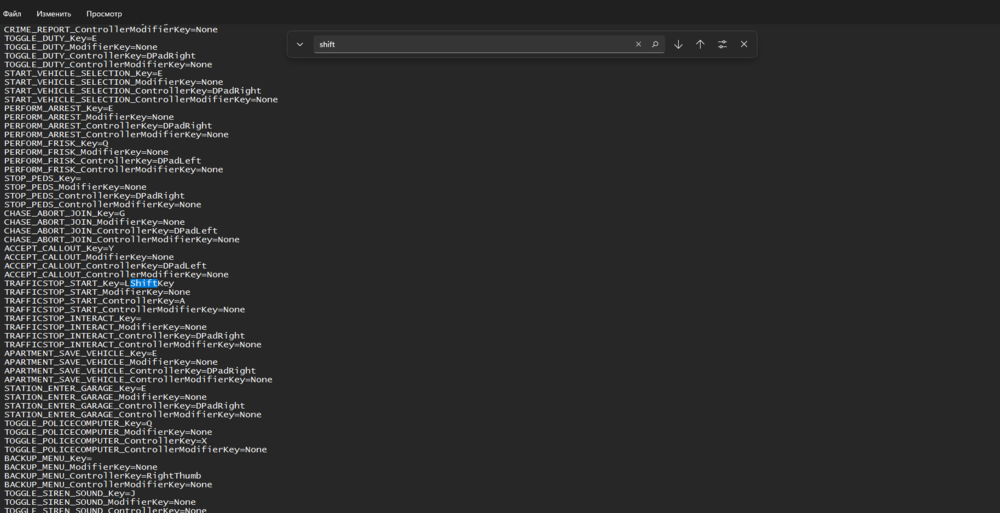Open the Изменить menu
Viewport: 1000px width, 513px height.
pyautogui.click(x=54, y=13)
